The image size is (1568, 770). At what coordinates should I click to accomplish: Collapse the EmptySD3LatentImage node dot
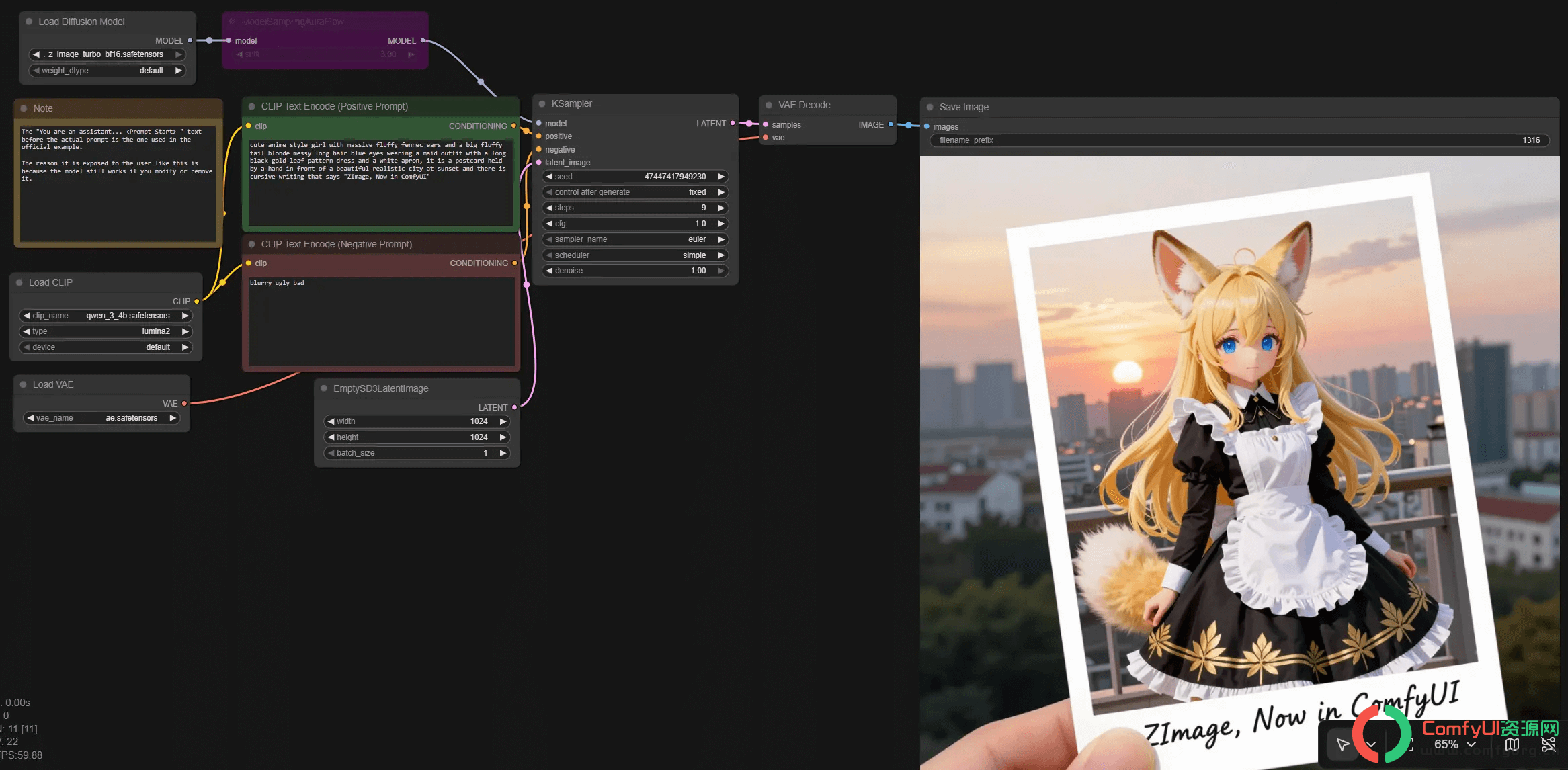(324, 388)
